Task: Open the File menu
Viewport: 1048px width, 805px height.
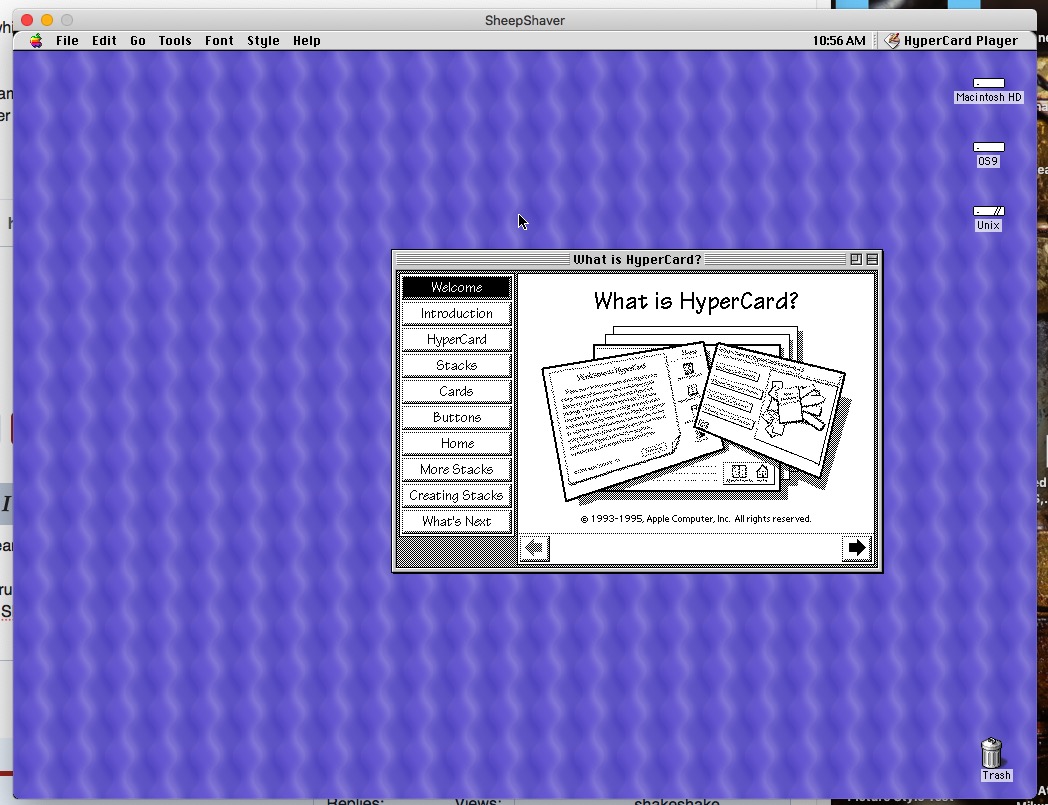Action: pos(67,41)
